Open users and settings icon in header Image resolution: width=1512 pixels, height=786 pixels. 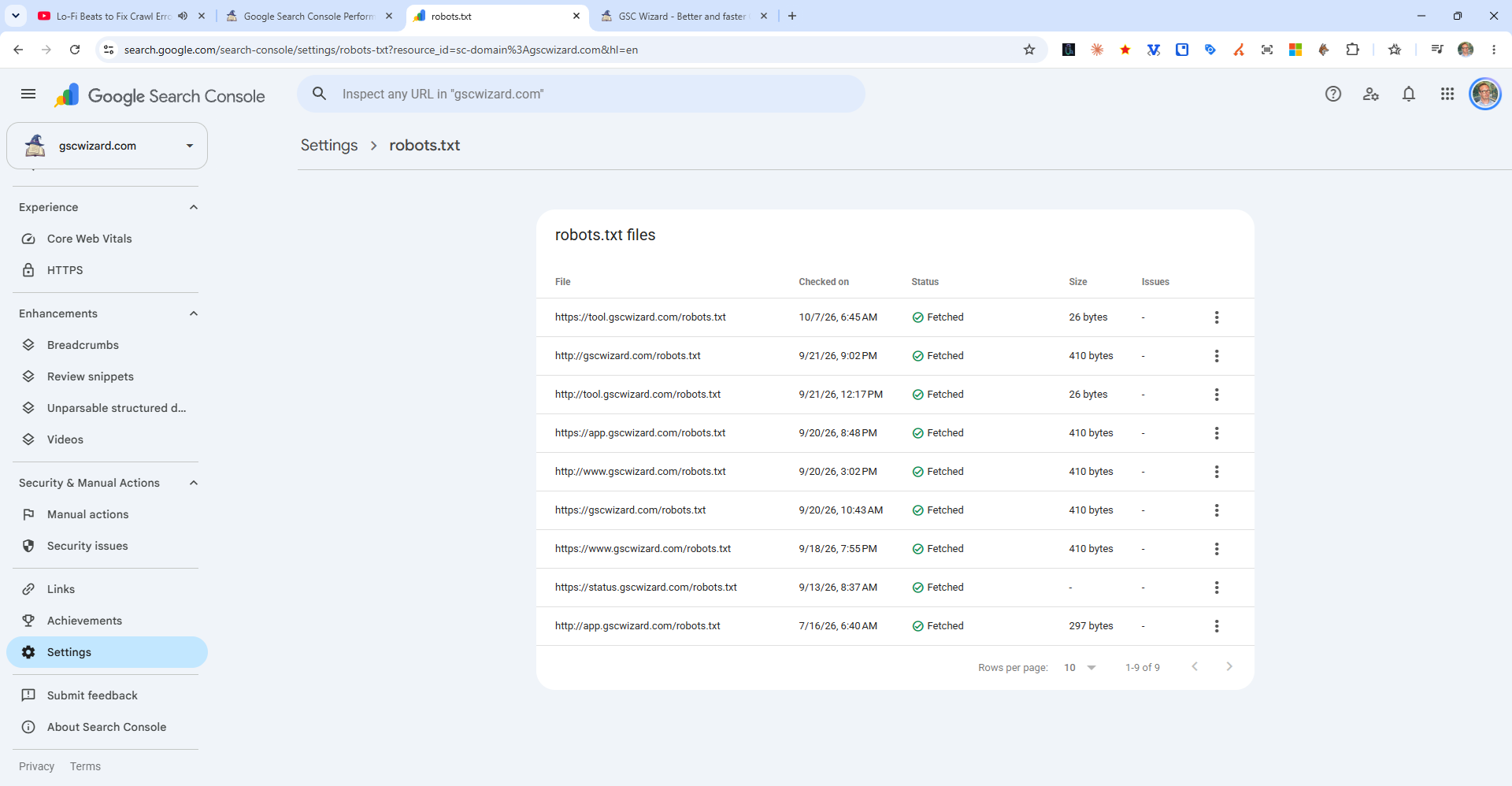[1371, 95]
